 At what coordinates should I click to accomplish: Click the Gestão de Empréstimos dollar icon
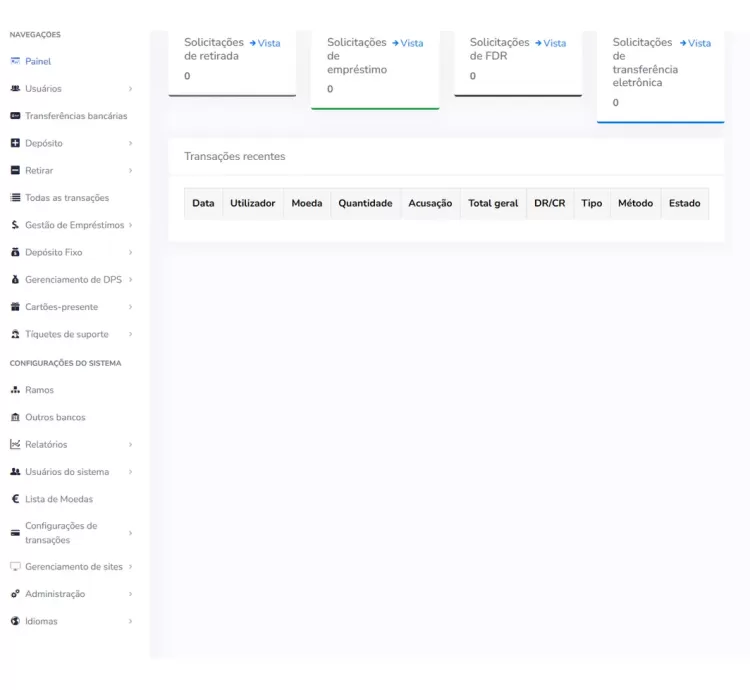click(x=15, y=225)
